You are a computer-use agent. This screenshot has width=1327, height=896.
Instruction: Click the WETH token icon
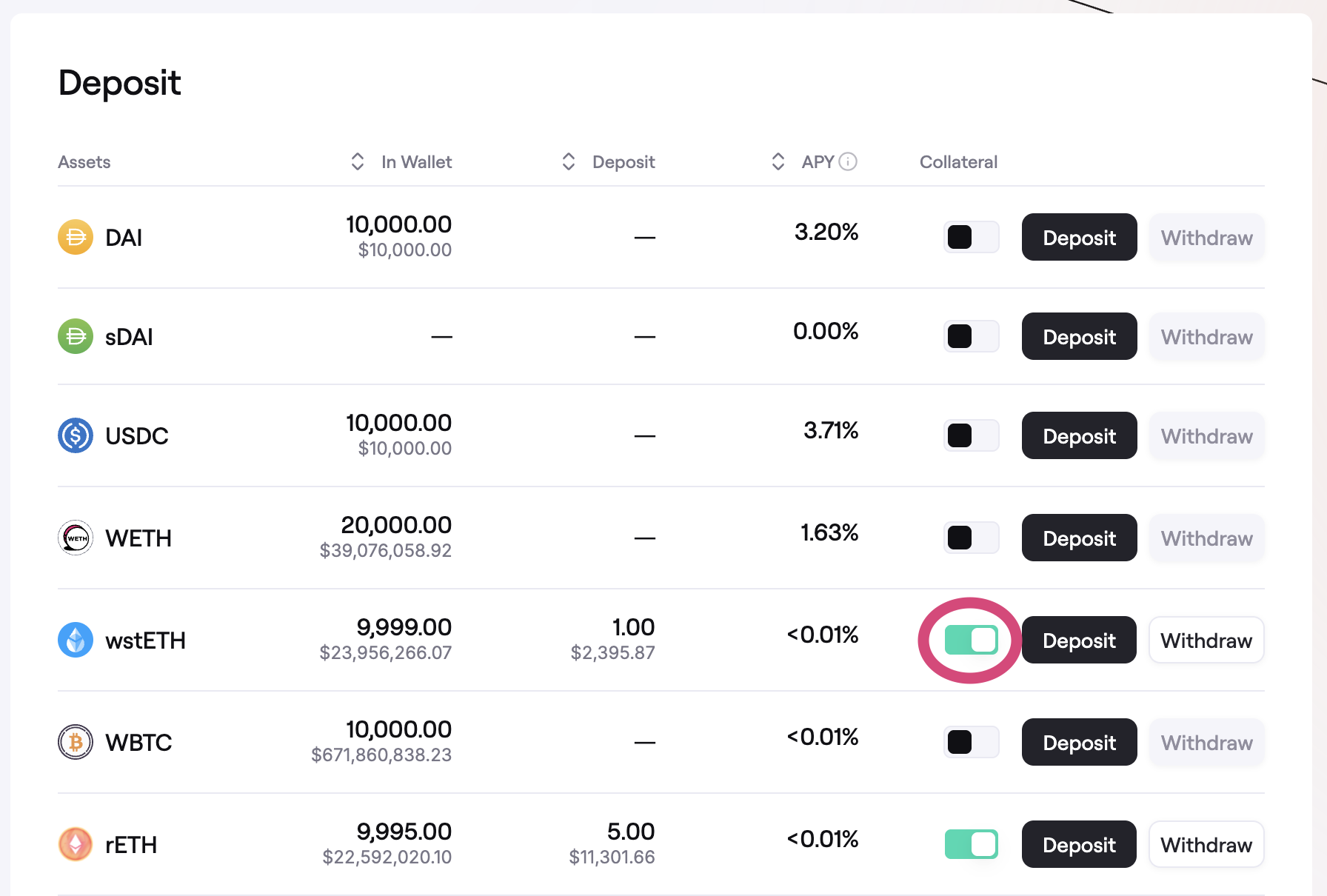(76, 538)
